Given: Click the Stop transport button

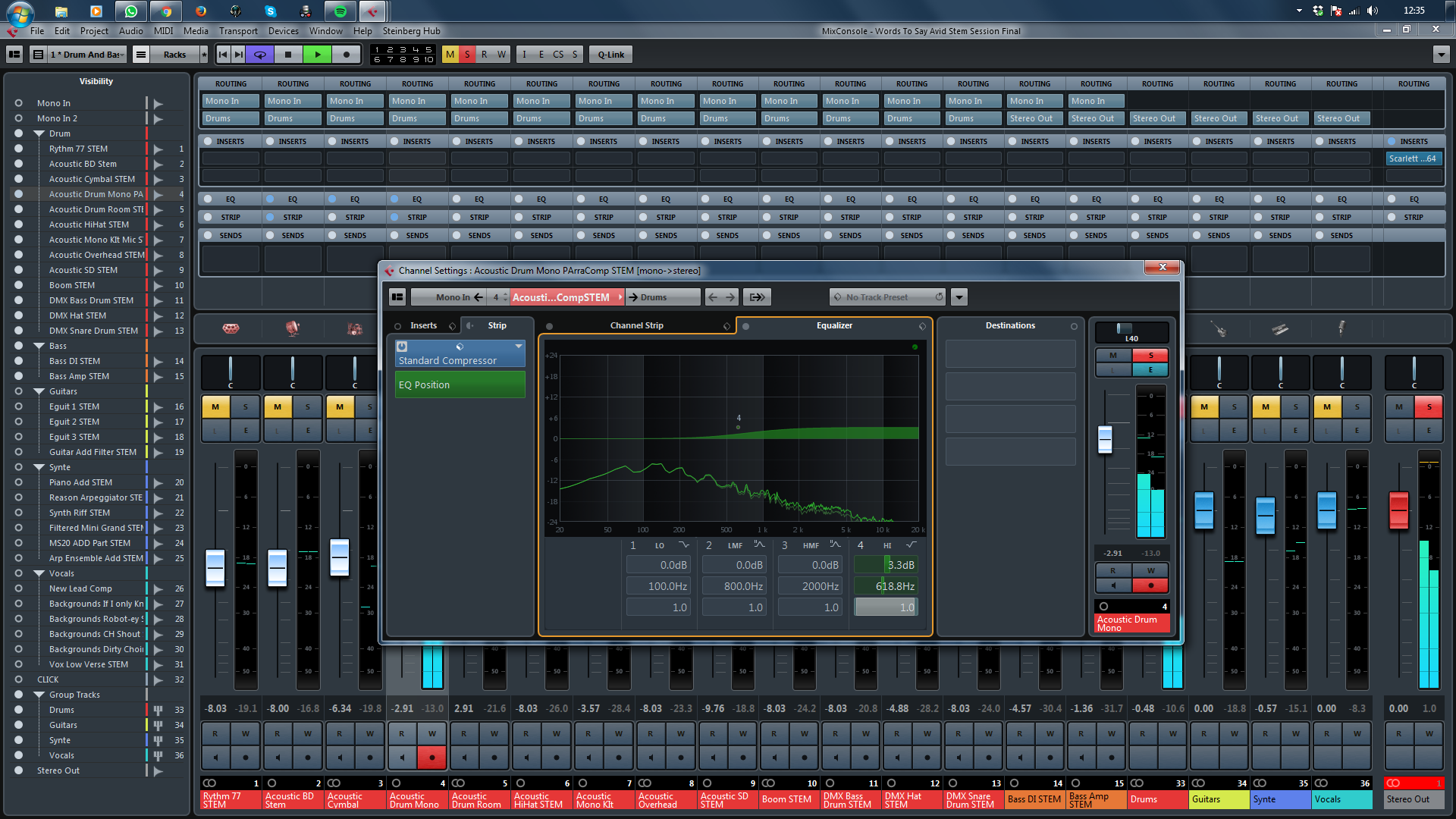Looking at the screenshot, I should point(287,55).
